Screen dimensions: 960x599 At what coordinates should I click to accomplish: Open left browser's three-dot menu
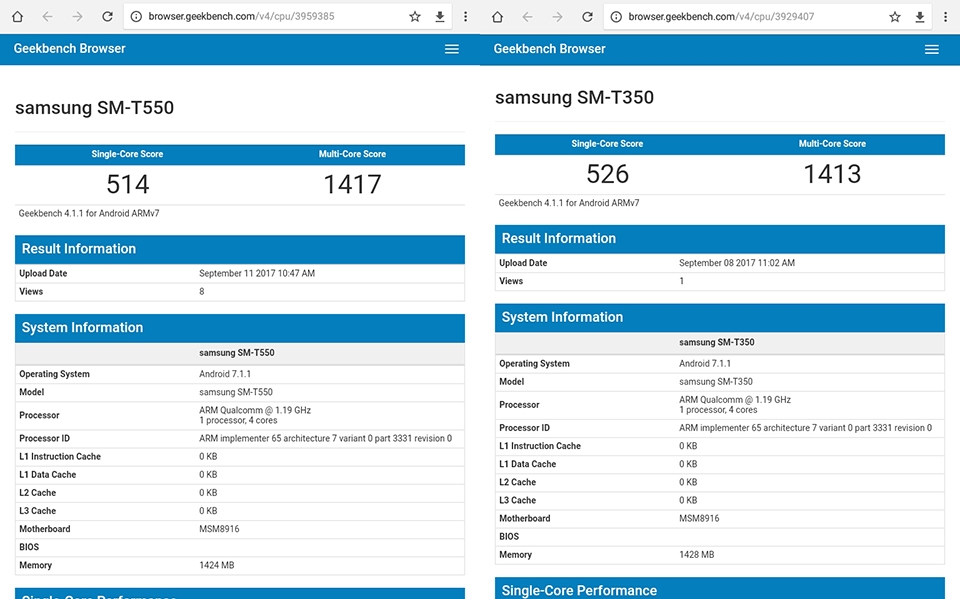click(465, 17)
